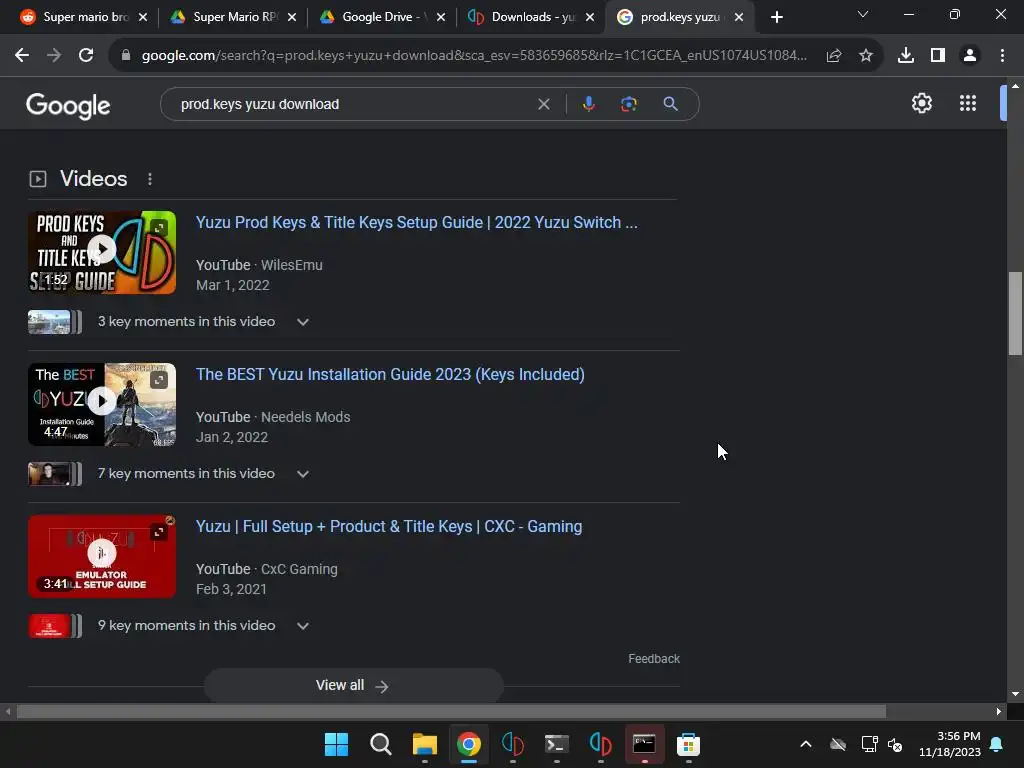1024x768 pixels.
Task: Go back to the previous page
Action: (x=22, y=56)
